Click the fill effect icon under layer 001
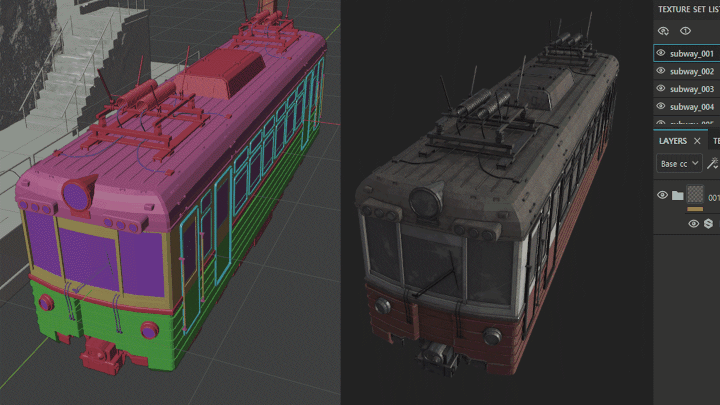The image size is (720, 405). coord(708,224)
